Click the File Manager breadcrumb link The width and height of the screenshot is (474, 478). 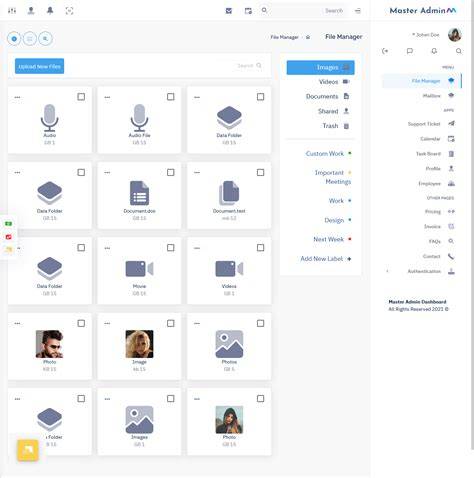tap(284, 37)
